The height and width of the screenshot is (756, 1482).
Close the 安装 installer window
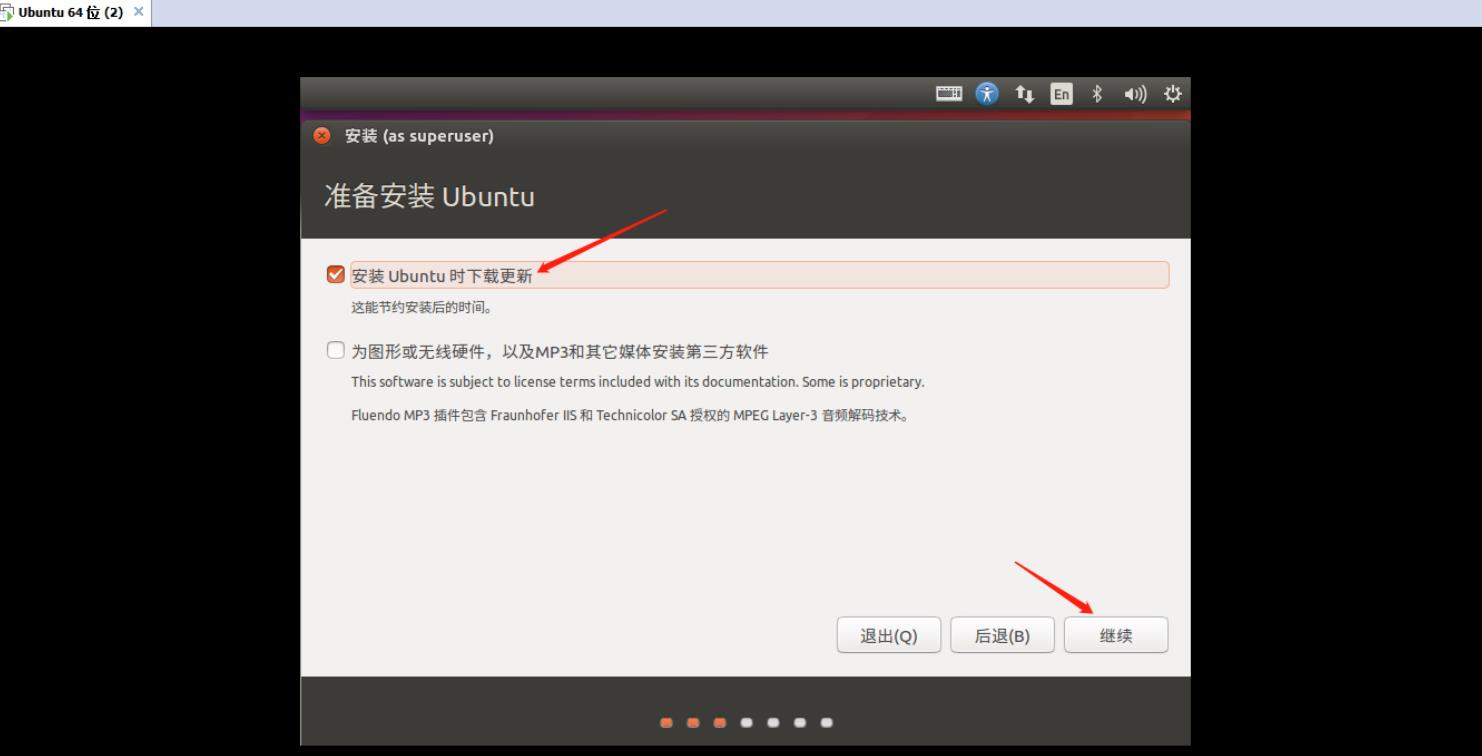[x=322, y=136]
